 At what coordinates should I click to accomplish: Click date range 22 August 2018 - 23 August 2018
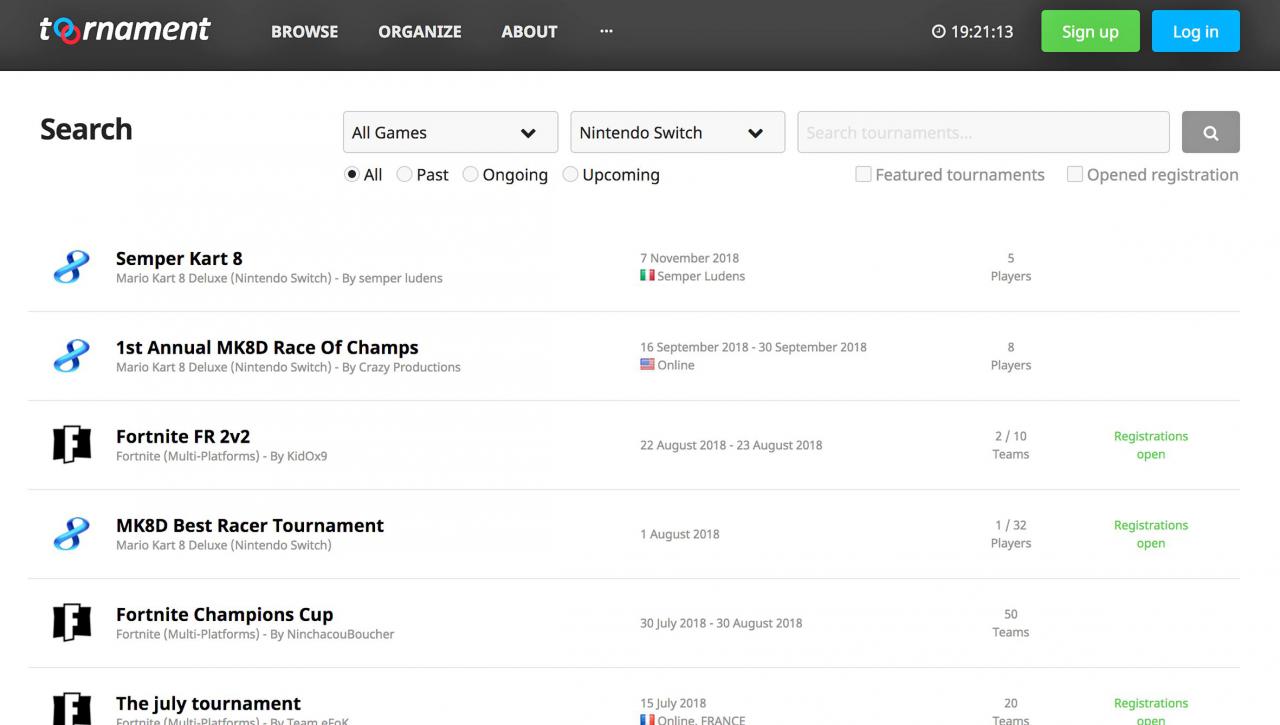(x=731, y=445)
